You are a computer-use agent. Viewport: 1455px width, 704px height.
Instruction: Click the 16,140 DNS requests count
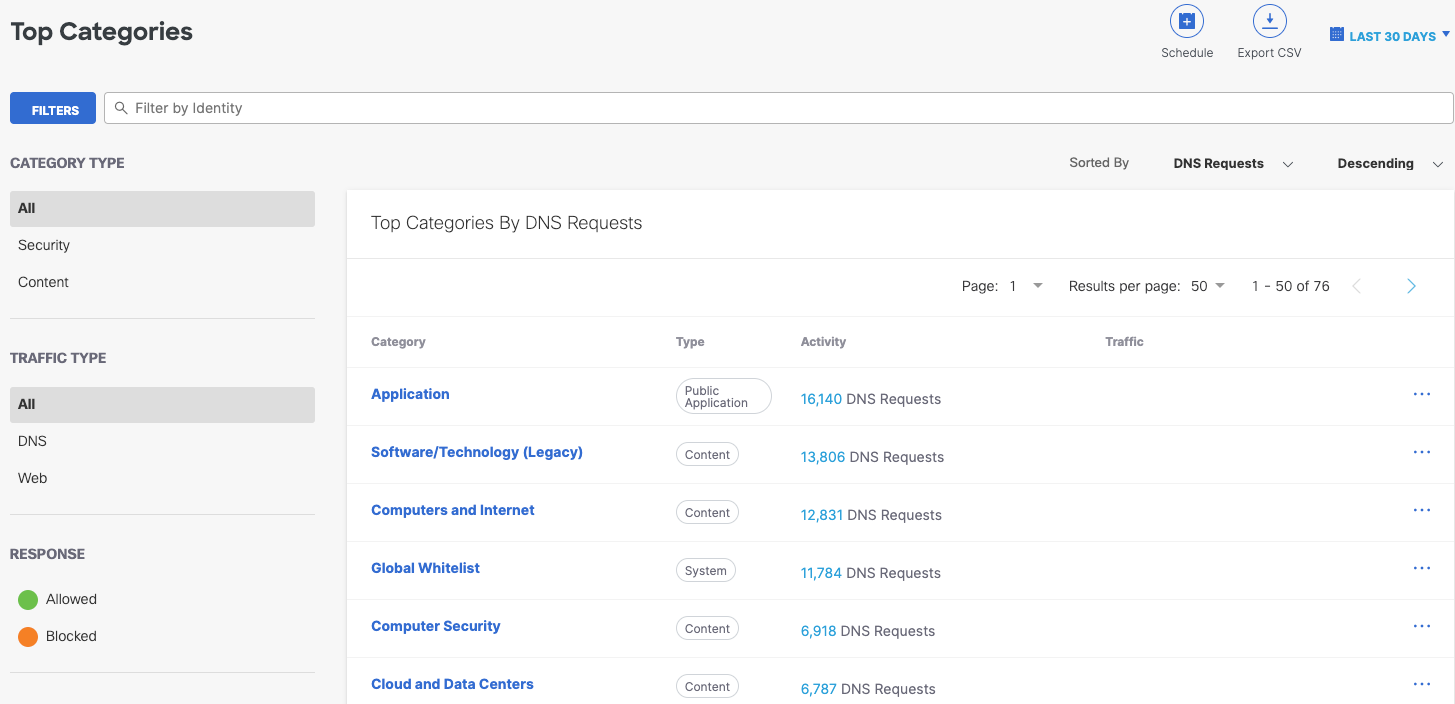pyautogui.click(x=821, y=399)
